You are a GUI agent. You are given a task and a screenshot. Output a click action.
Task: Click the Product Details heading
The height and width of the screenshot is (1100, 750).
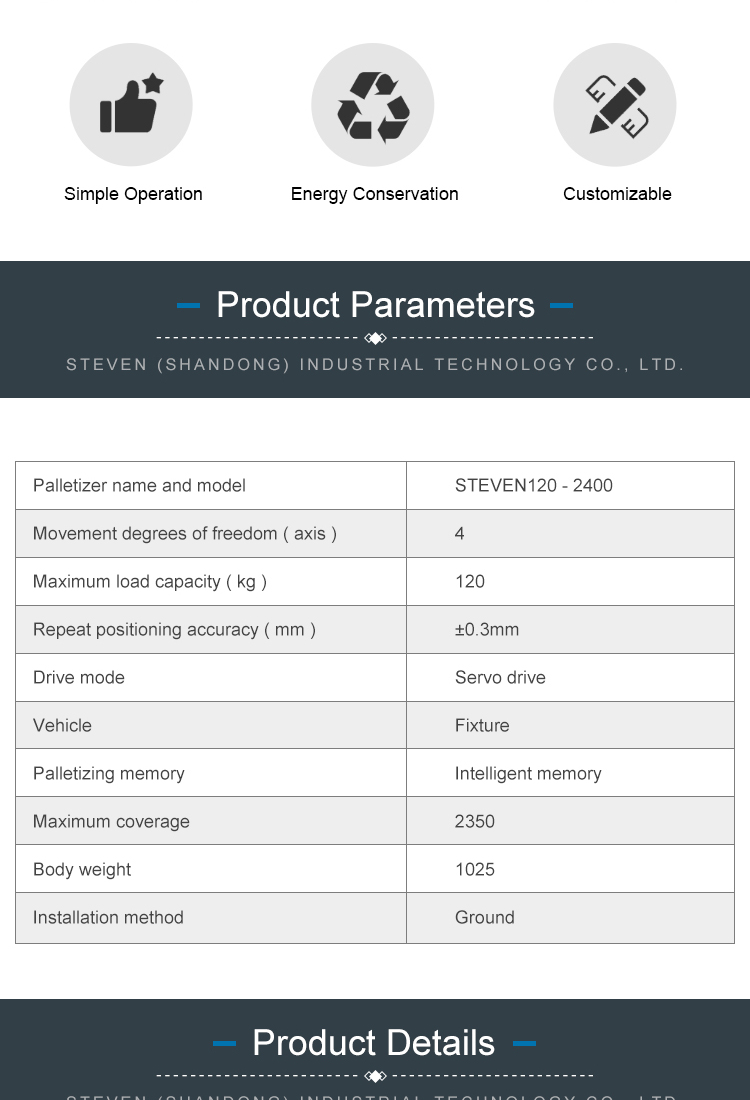373,1043
